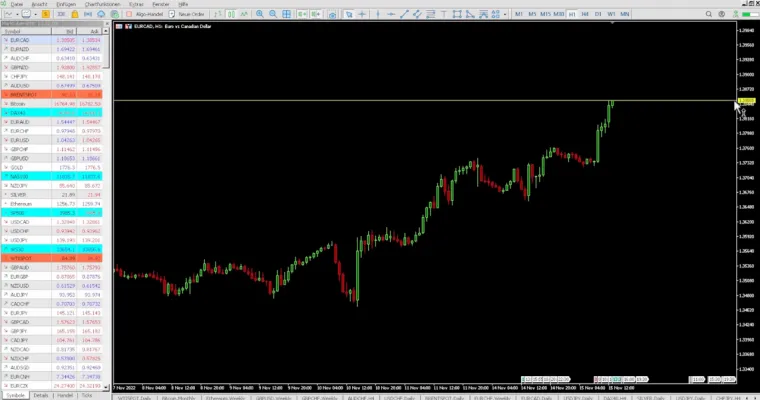Open the Chartfunktionen menu

click(102, 4)
